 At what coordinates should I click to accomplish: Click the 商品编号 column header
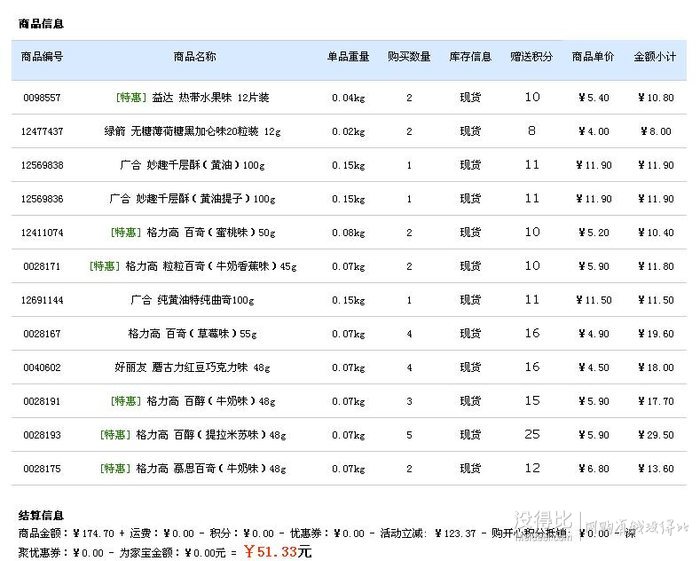point(42,57)
